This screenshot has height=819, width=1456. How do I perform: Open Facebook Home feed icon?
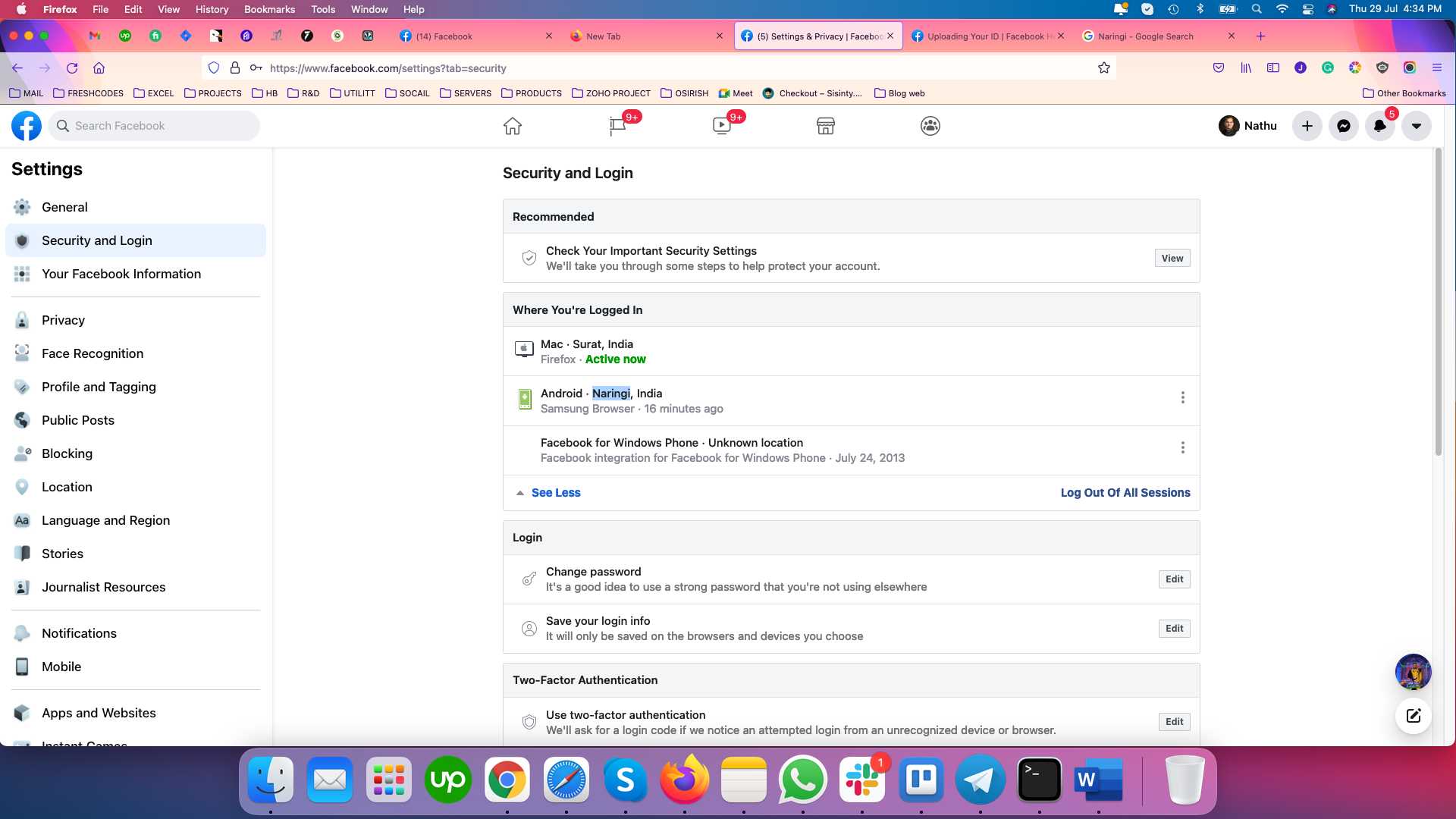point(513,126)
